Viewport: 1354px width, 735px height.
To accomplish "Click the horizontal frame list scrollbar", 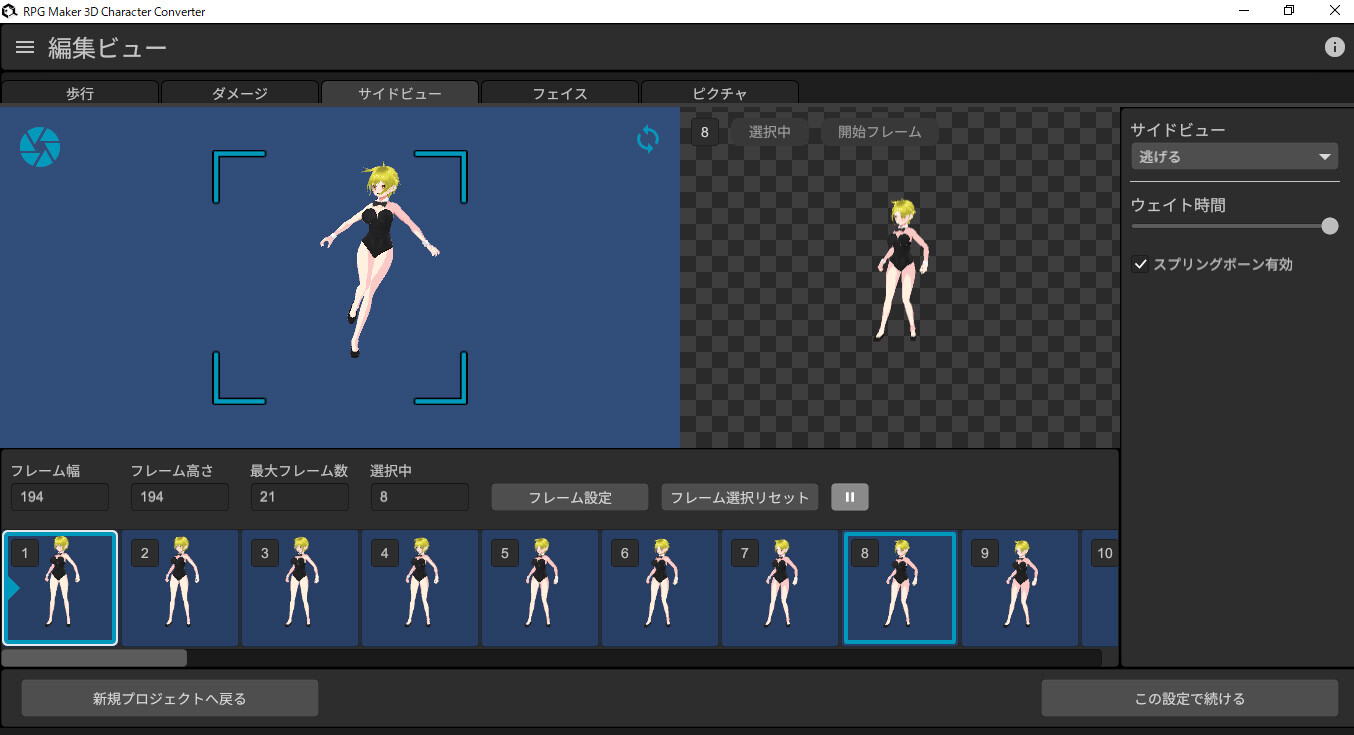I will pyautogui.click(x=93, y=657).
